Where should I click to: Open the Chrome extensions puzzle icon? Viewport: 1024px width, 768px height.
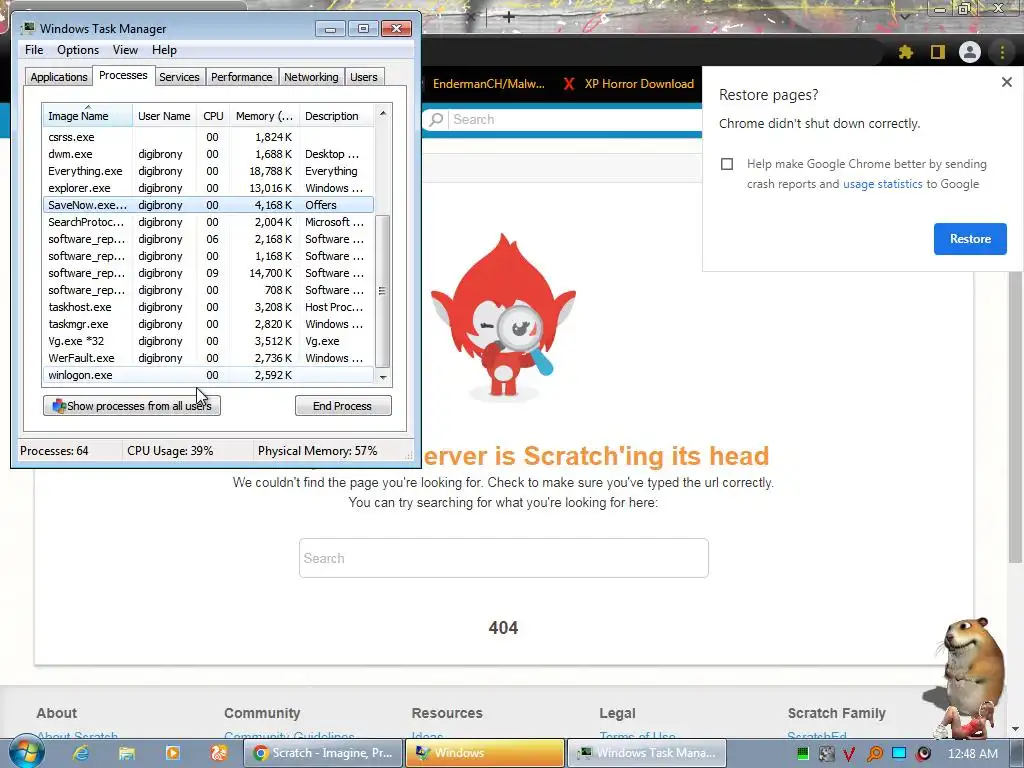point(905,52)
